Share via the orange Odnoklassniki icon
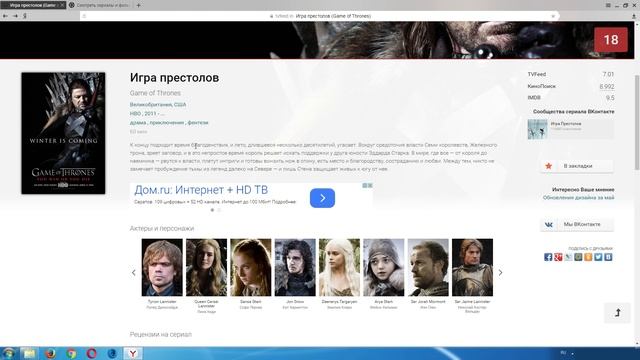The width and height of the screenshot is (640, 360). (x=588, y=257)
